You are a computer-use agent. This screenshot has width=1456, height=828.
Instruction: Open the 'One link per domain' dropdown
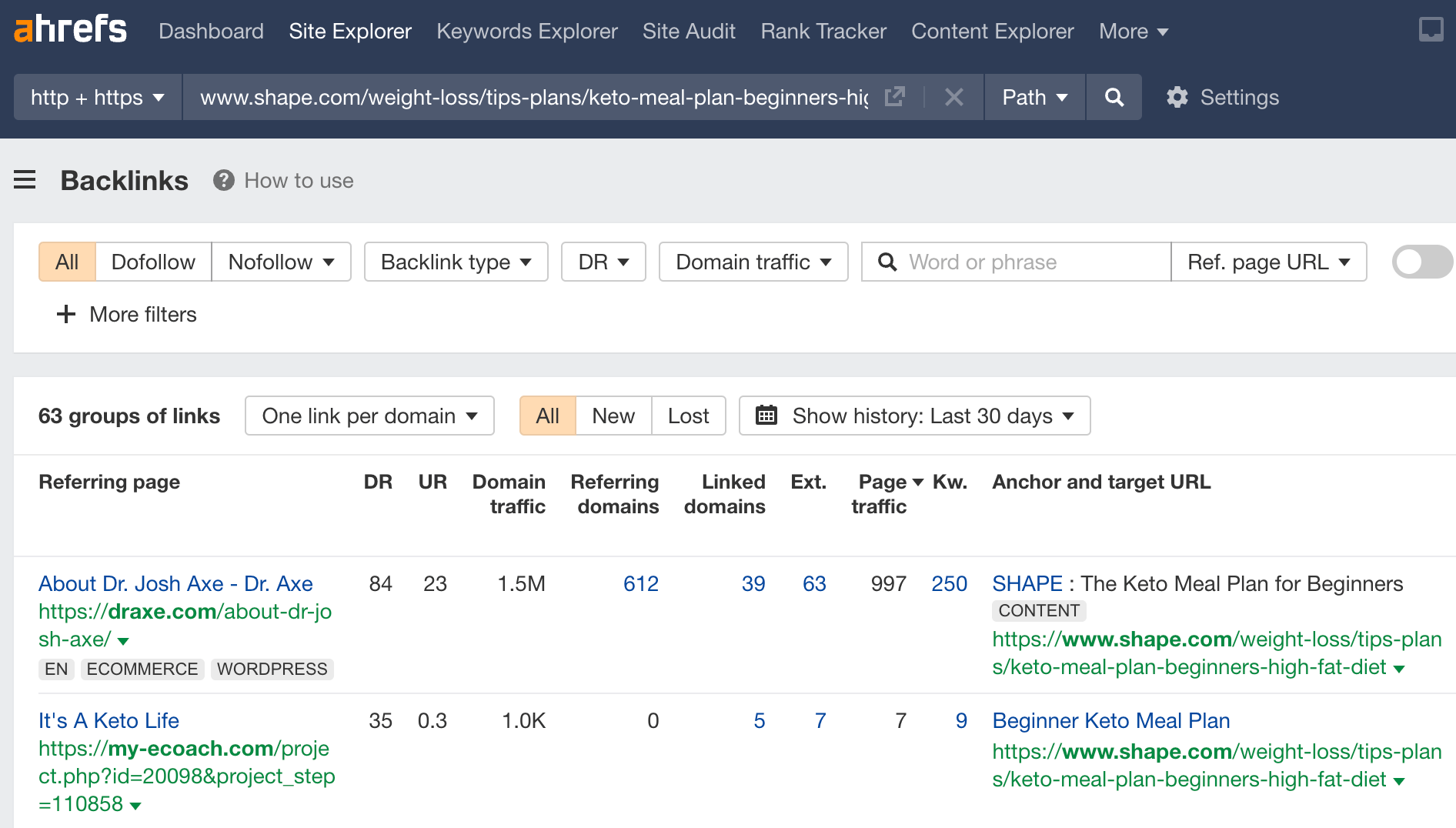click(369, 416)
